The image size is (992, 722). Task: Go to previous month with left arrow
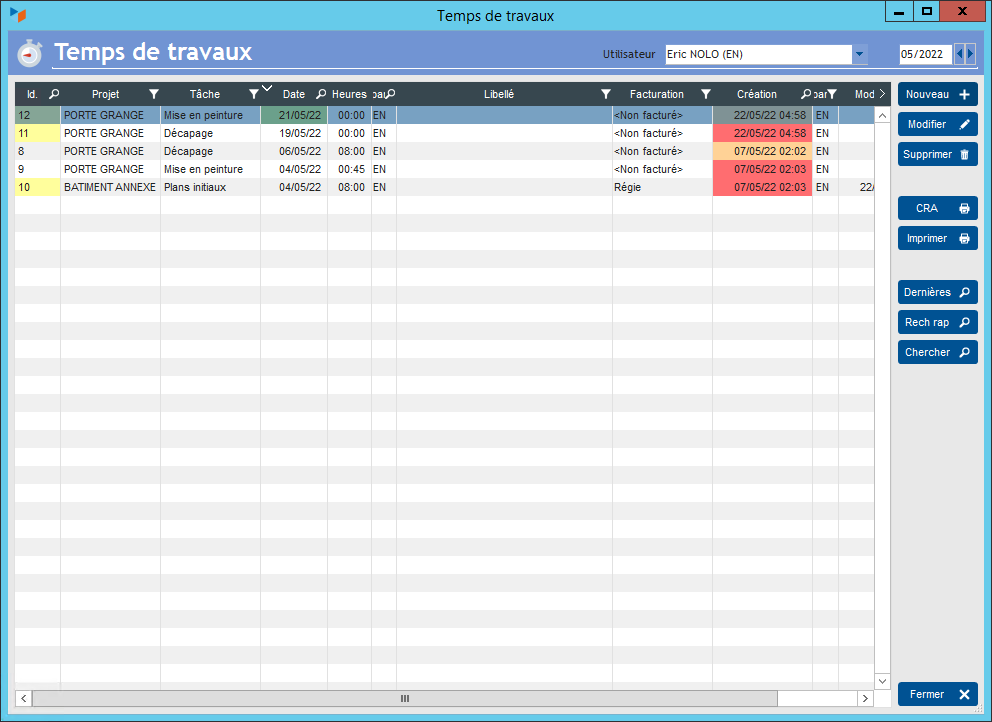coord(960,54)
